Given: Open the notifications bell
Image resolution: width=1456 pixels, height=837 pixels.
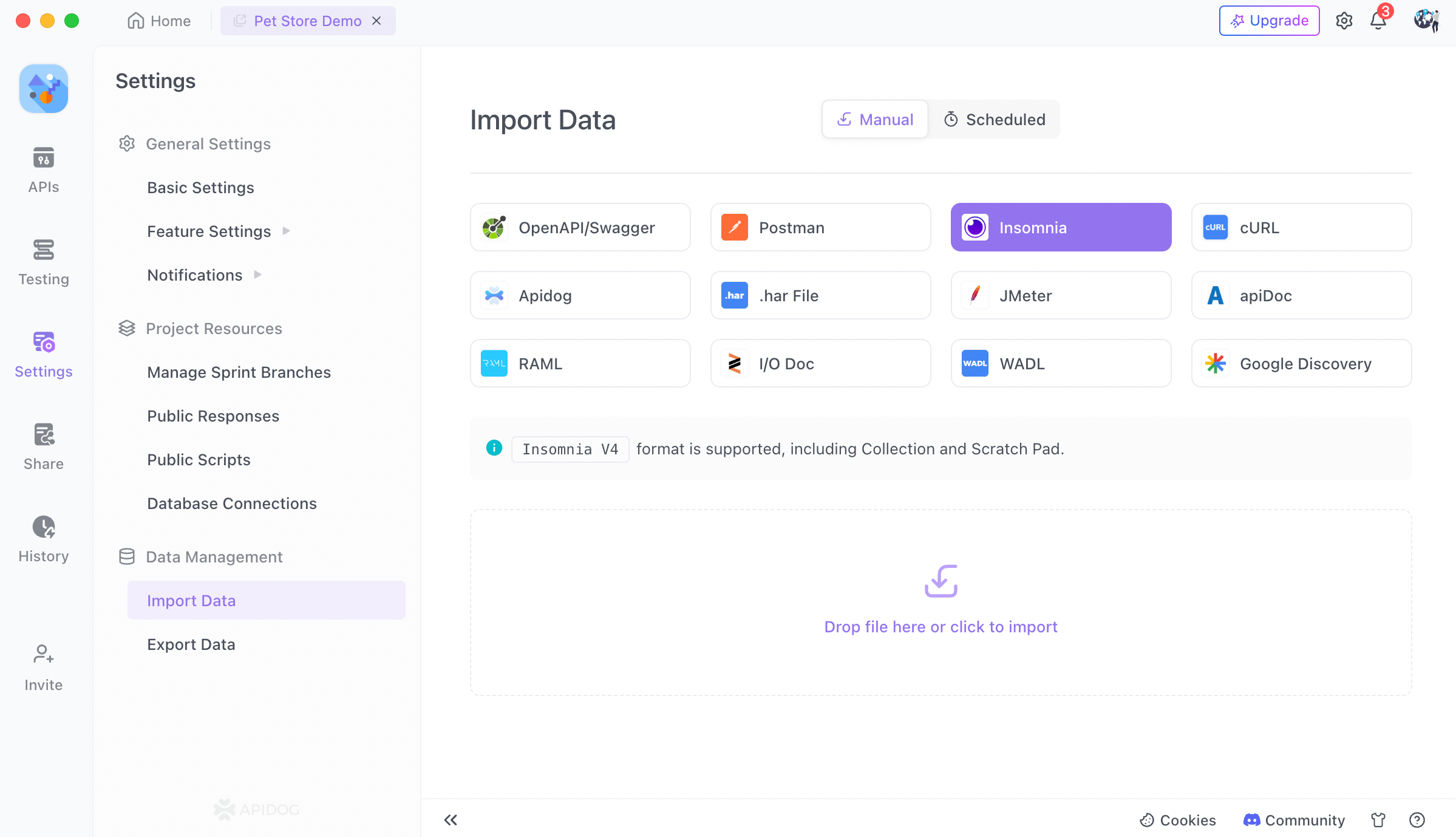Looking at the screenshot, I should tap(1378, 21).
